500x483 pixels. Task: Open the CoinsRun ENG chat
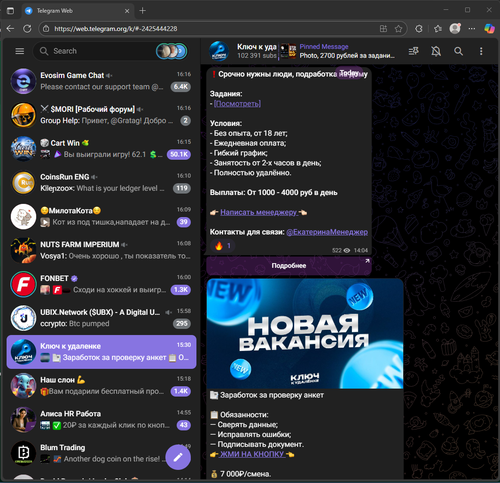pos(101,183)
